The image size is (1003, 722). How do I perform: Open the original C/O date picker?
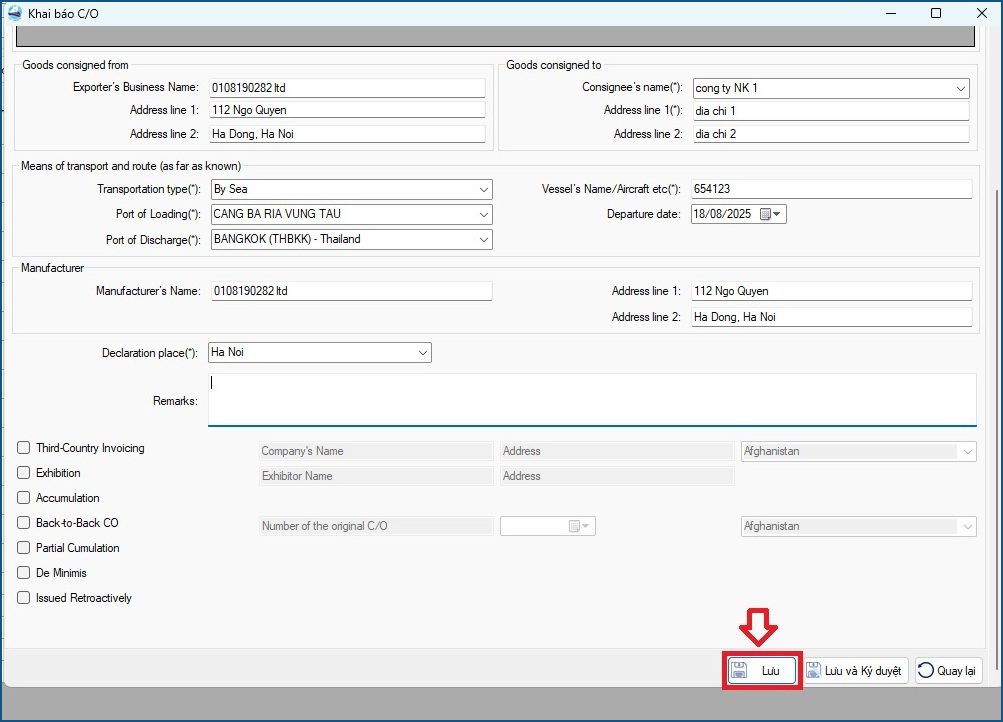(x=579, y=526)
